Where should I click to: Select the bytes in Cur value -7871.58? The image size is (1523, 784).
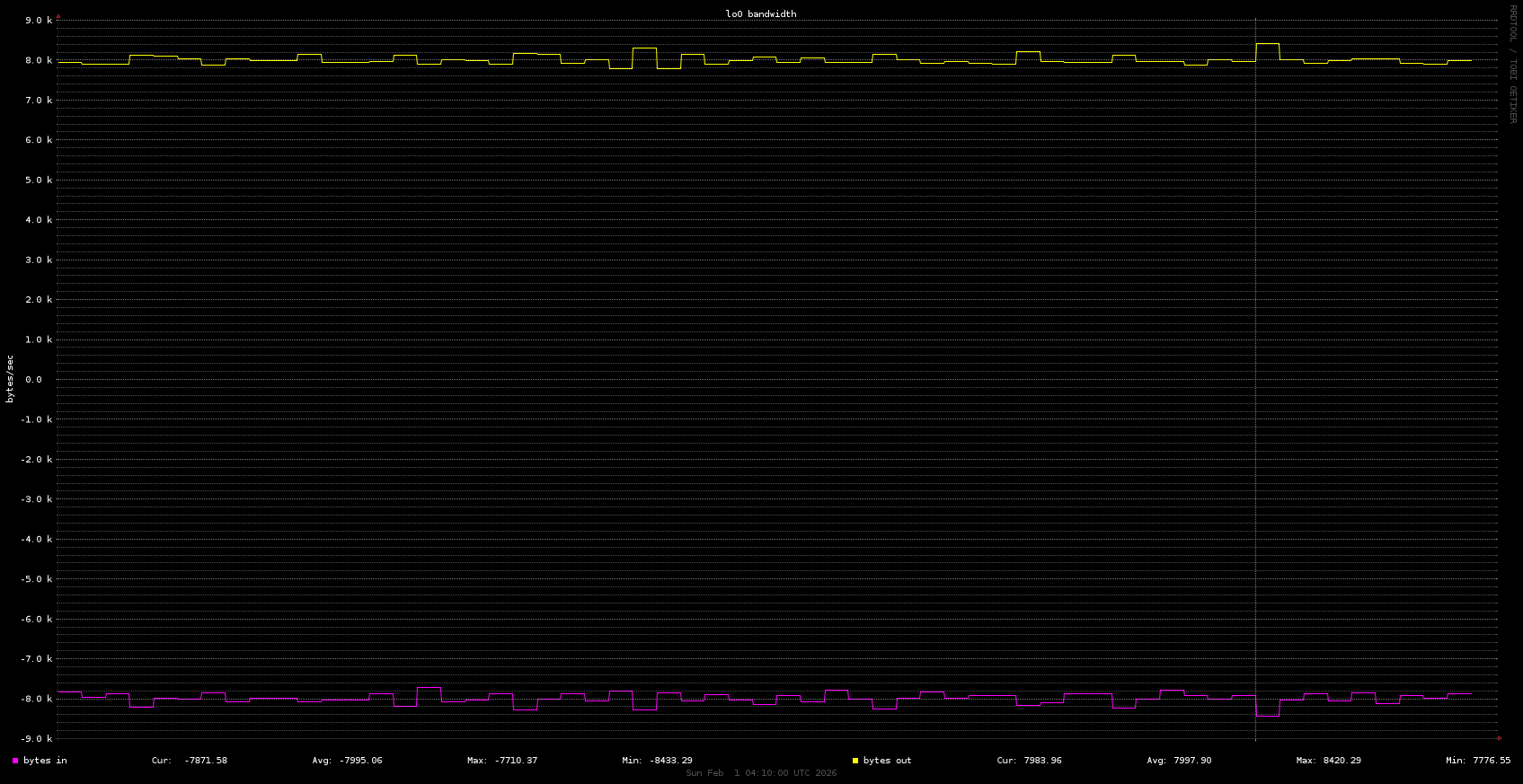pyautogui.click(x=206, y=761)
